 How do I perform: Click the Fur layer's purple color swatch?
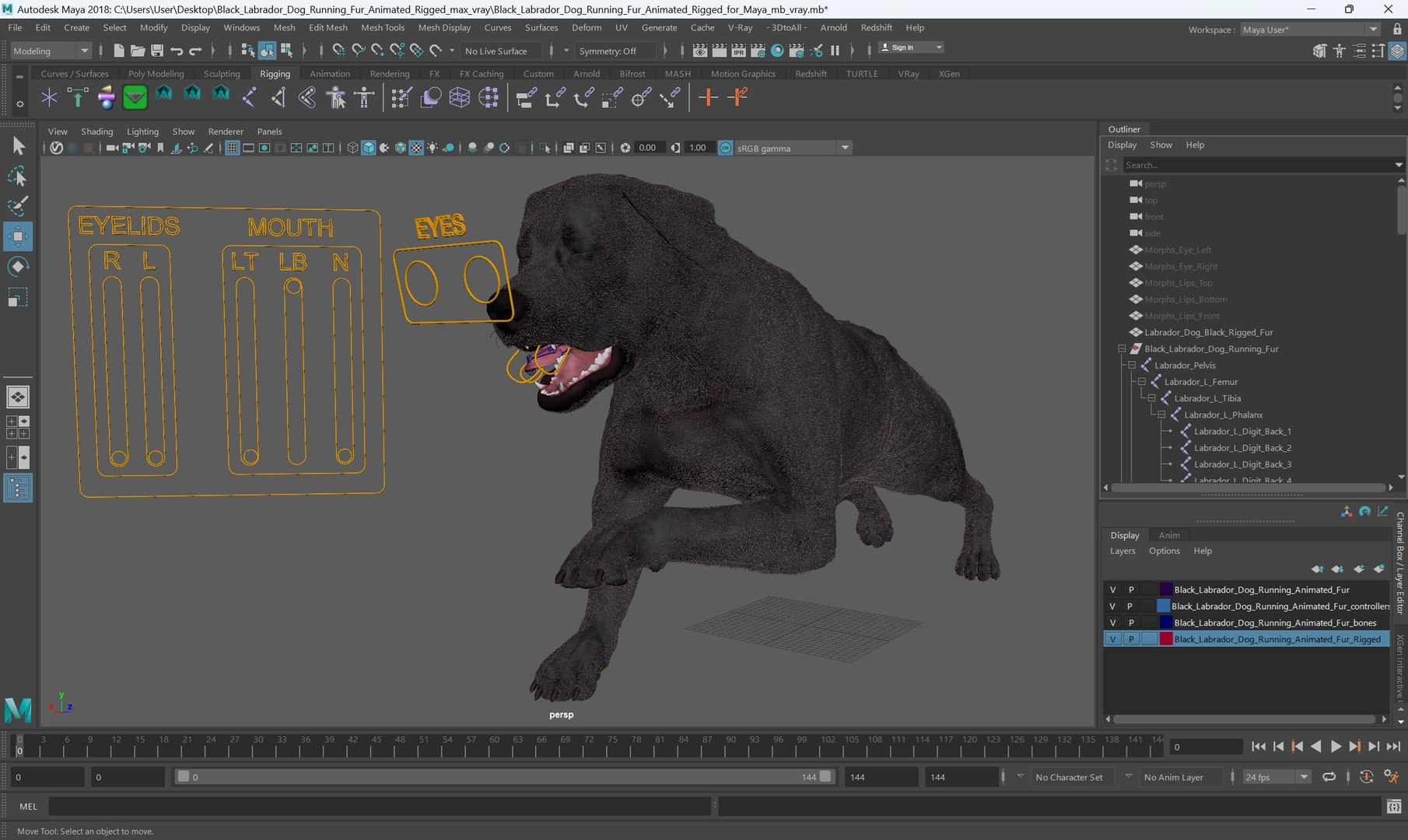point(1166,590)
